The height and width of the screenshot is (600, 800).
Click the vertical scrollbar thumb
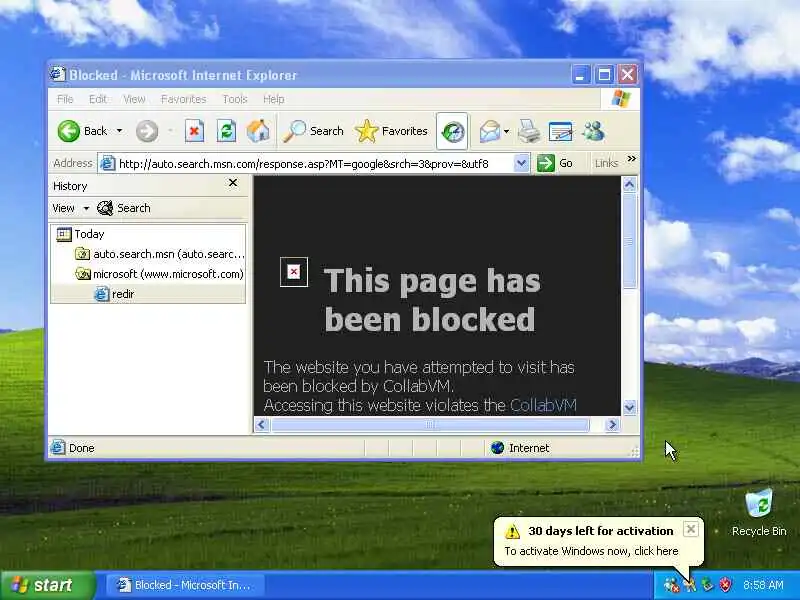tap(630, 241)
